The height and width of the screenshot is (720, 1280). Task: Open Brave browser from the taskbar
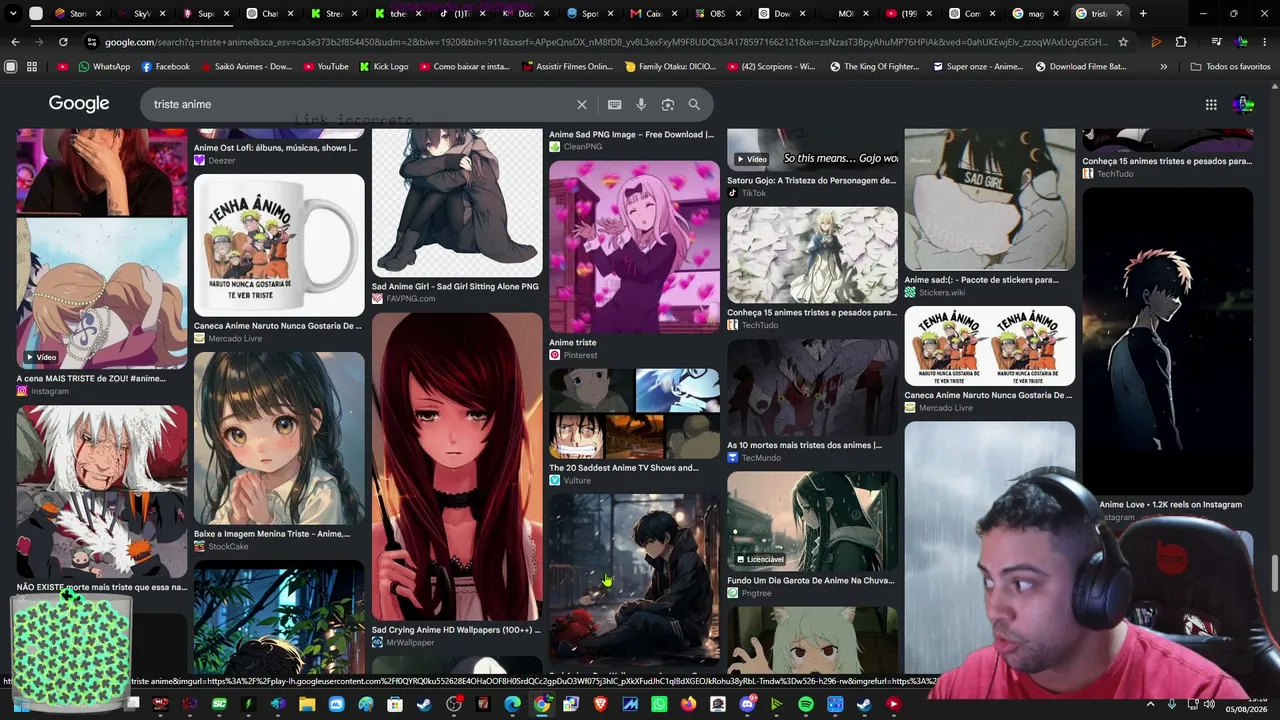601,704
